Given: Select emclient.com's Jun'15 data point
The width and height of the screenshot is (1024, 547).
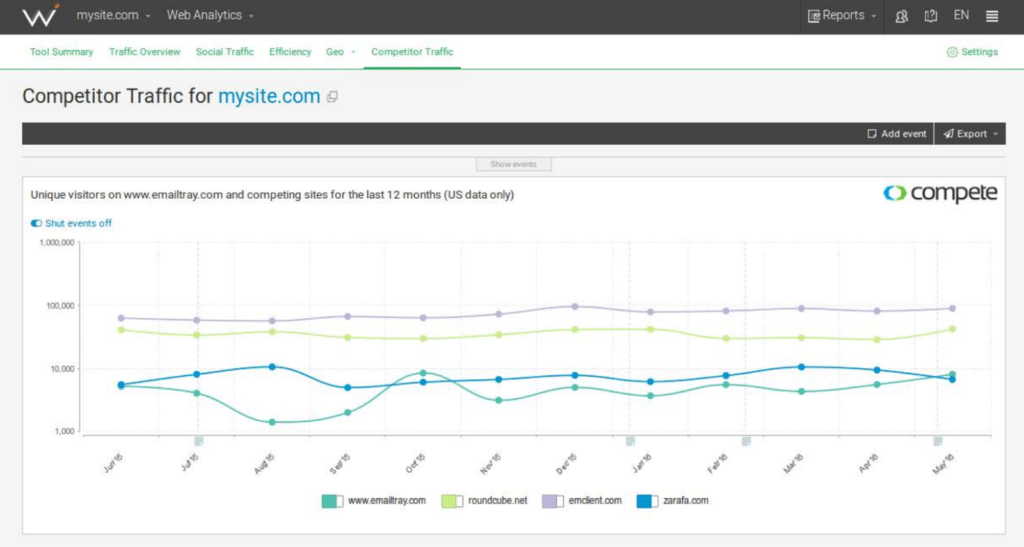Looking at the screenshot, I should [x=121, y=319].
